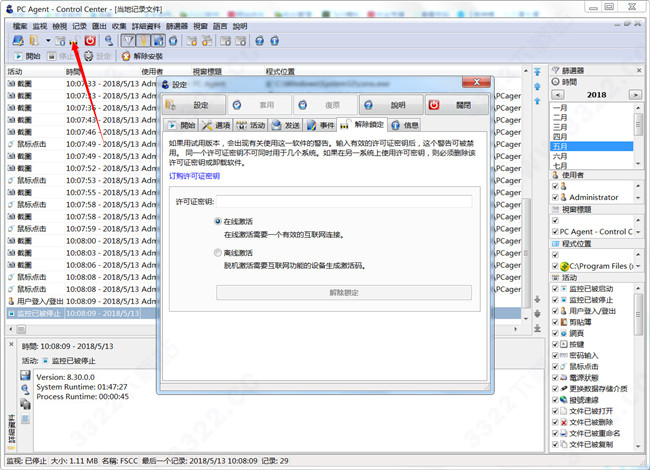The width and height of the screenshot is (650, 470).
Task: Click the magnifier search icon in the main toolbar
Action: click(x=109, y=41)
